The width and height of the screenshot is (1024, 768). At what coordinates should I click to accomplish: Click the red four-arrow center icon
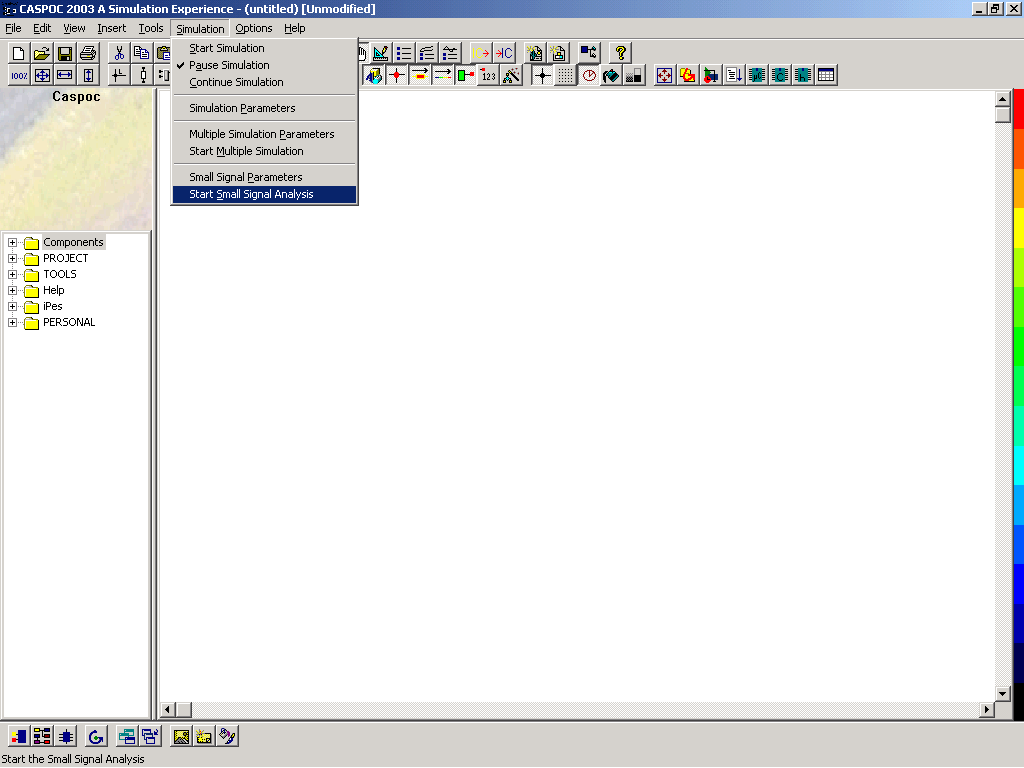(x=664, y=76)
